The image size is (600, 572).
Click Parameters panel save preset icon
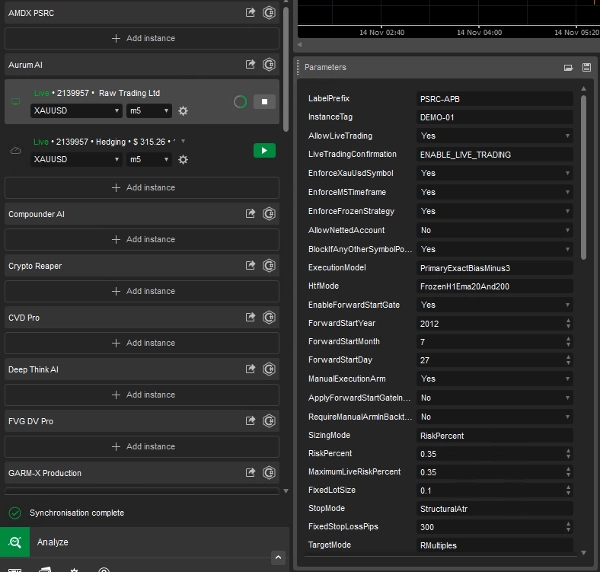pyautogui.click(x=587, y=67)
